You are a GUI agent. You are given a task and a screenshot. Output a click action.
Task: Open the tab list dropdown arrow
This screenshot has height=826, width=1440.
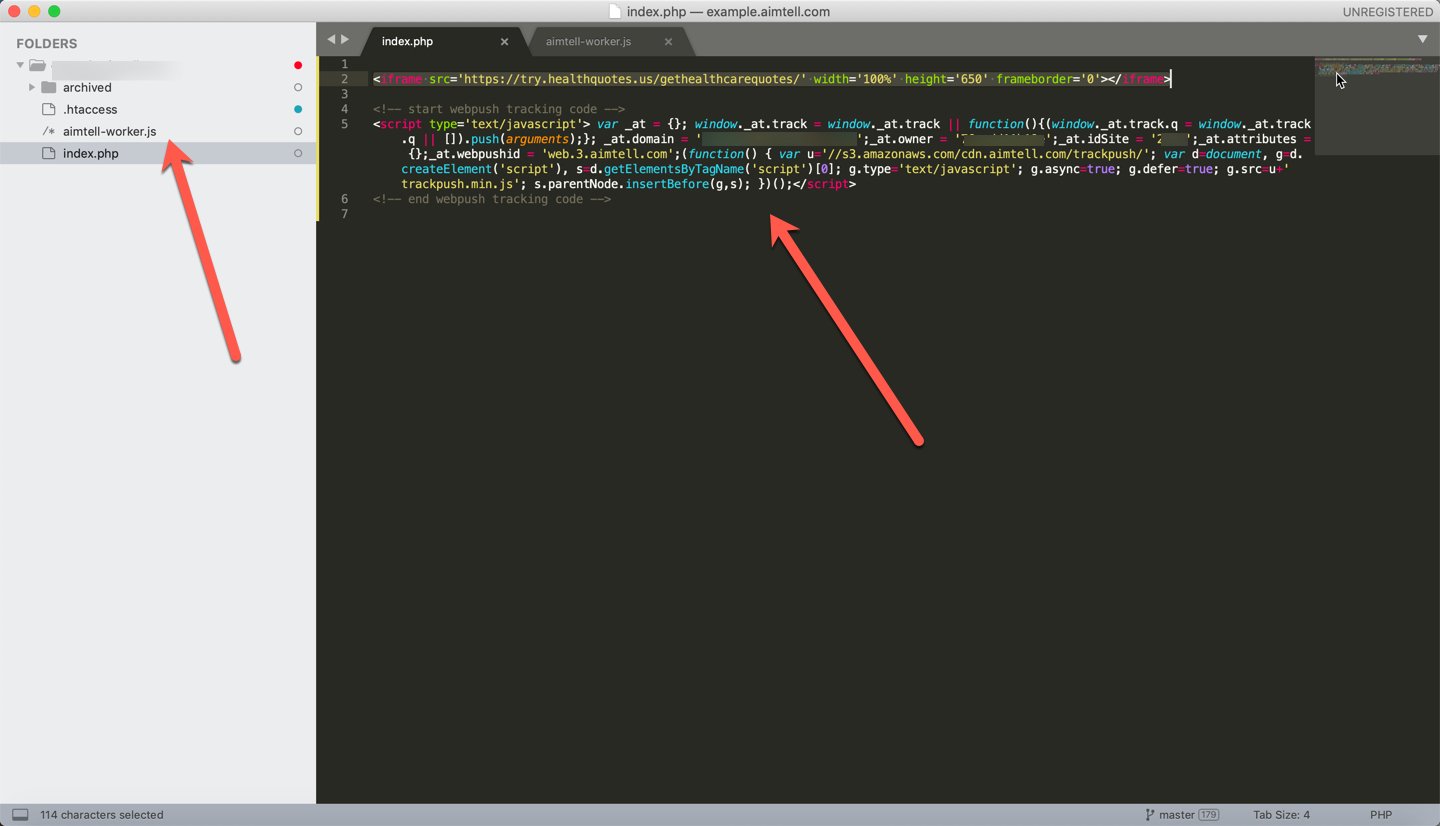point(1422,39)
